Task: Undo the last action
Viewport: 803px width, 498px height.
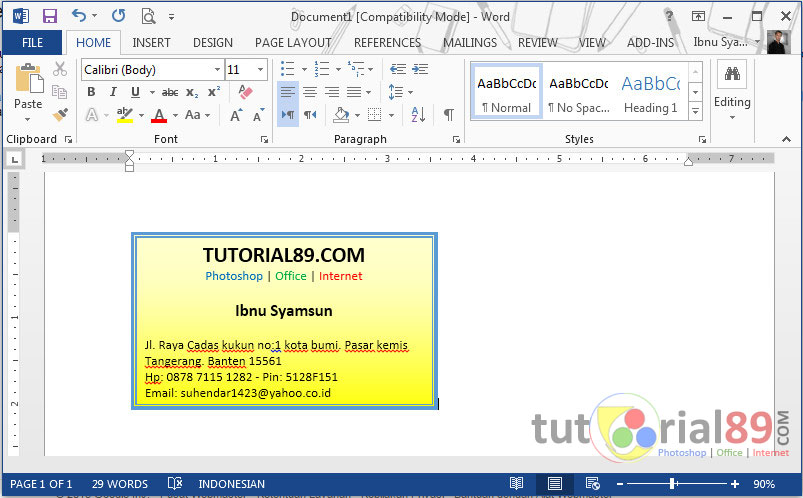Action: (x=79, y=15)
